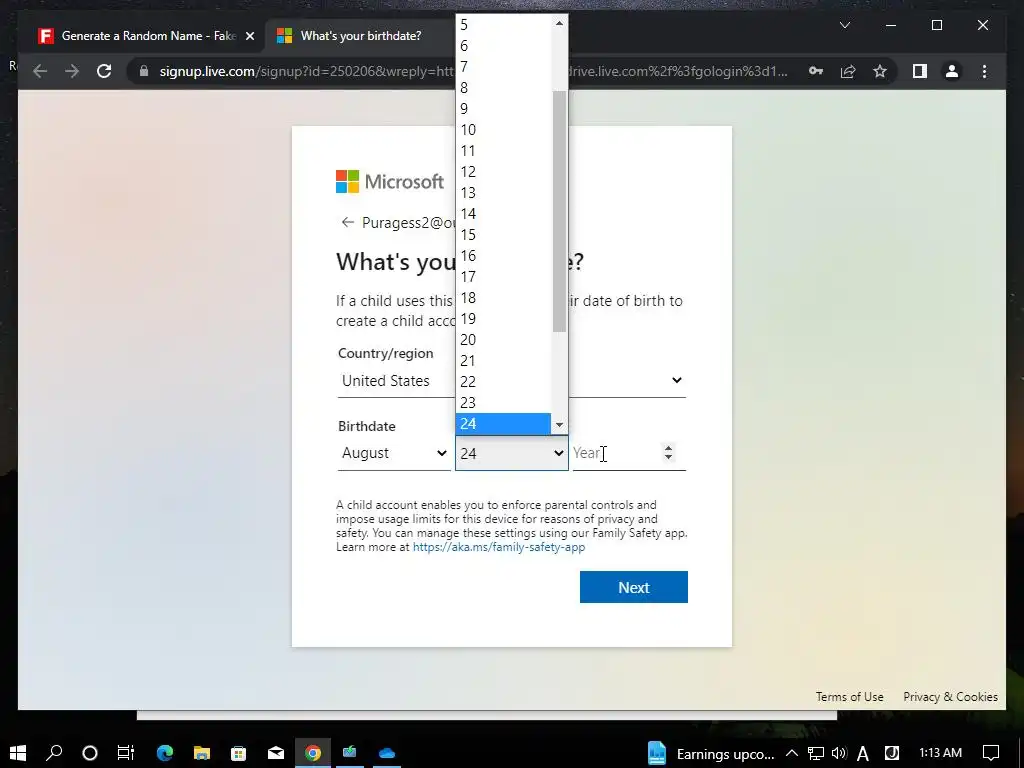1024x768 pixels.
Task: Click the day list scroll-up arrow
Action: (559, 24)
